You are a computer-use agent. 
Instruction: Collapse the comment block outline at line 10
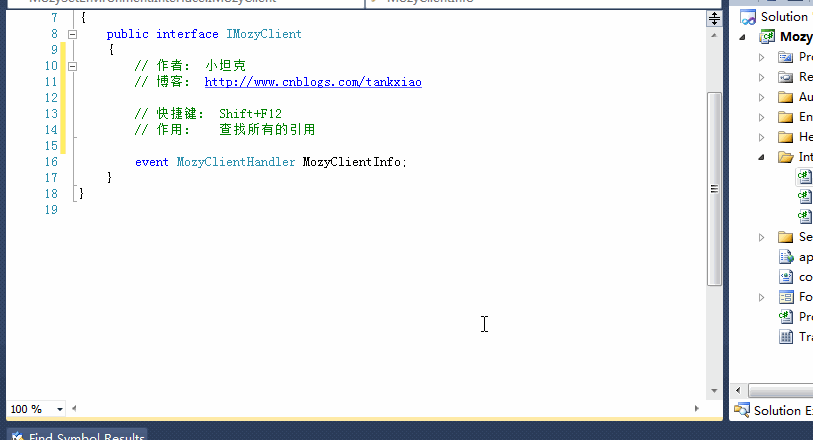[73, 66]
